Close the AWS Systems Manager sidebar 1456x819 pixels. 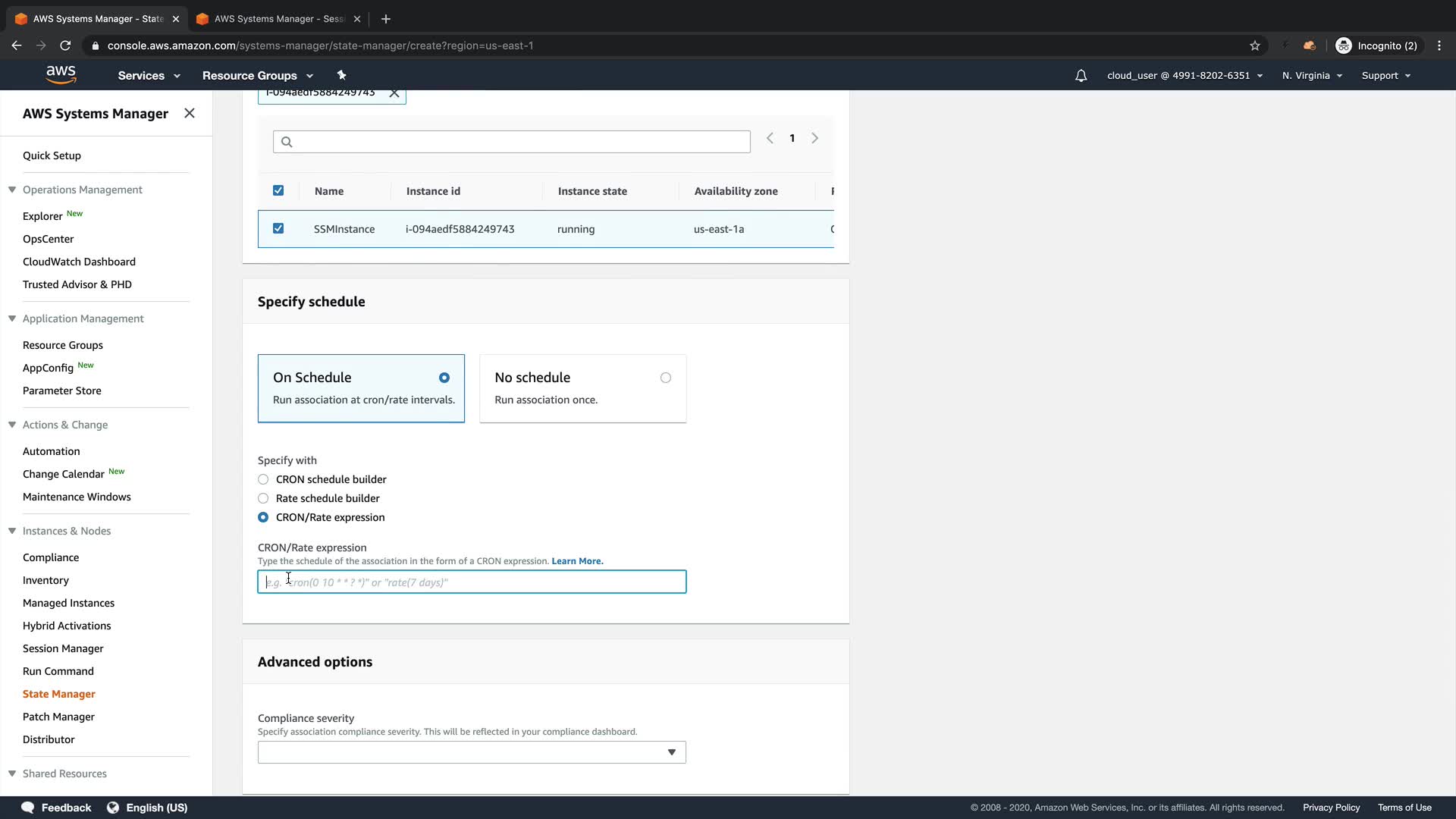pyautogui.click(x=190, y=113)
